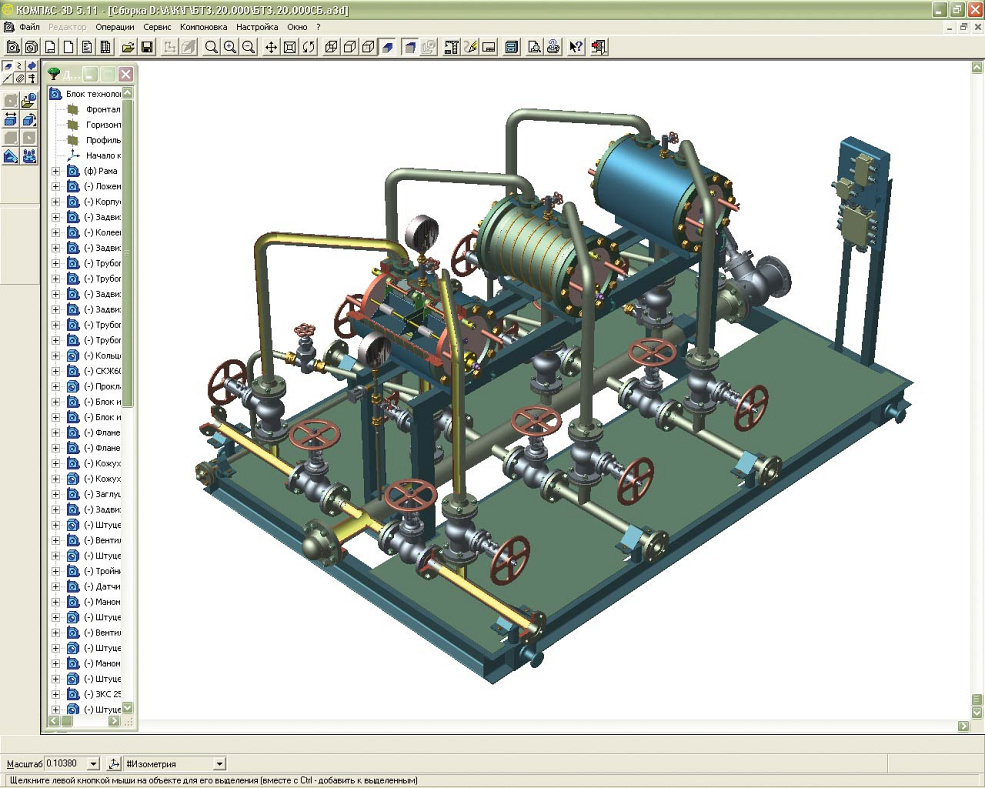
Task: Expand the '(ф) Рама' tree node
Action: click(x=56, y=171)
